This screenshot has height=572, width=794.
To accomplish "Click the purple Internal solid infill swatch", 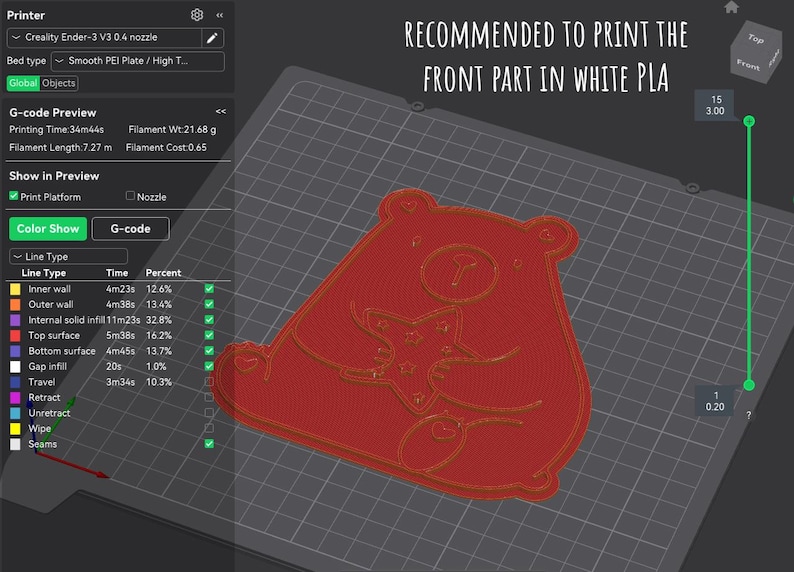I will pyautogui.click(x=15, y=320).
